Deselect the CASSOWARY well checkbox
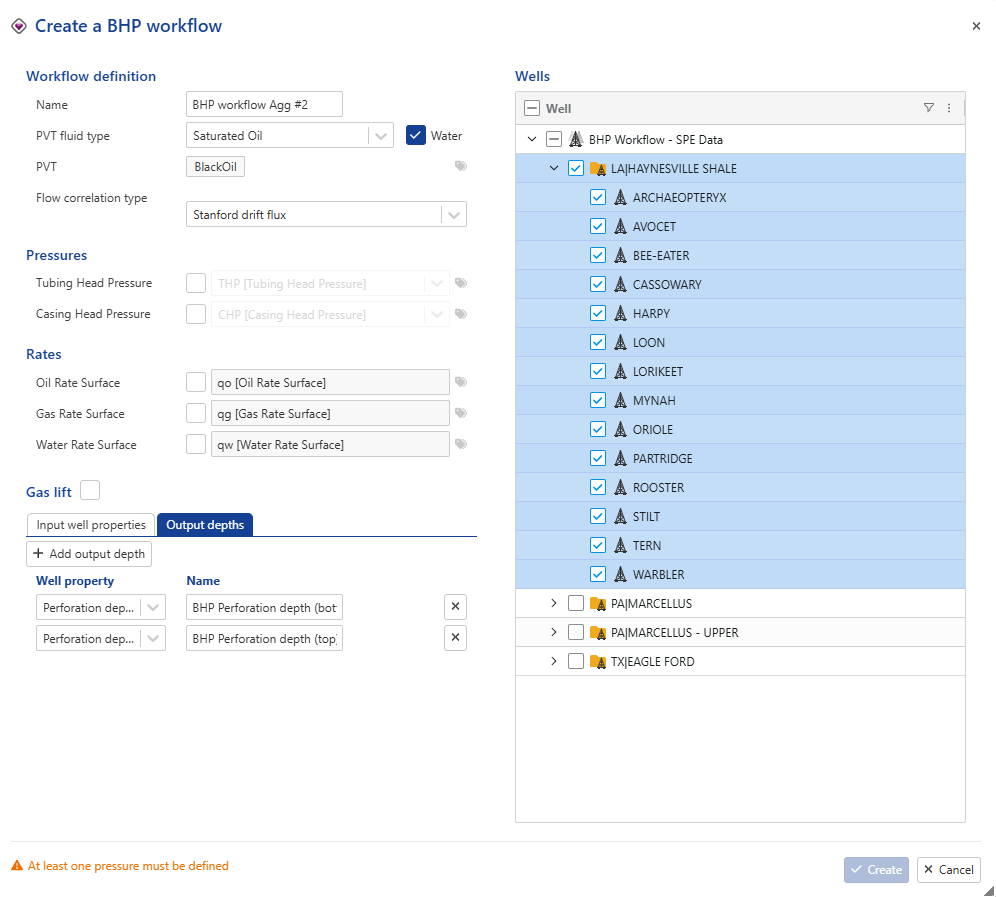Screen dimensions: 996x897 [x=598, y=285]
